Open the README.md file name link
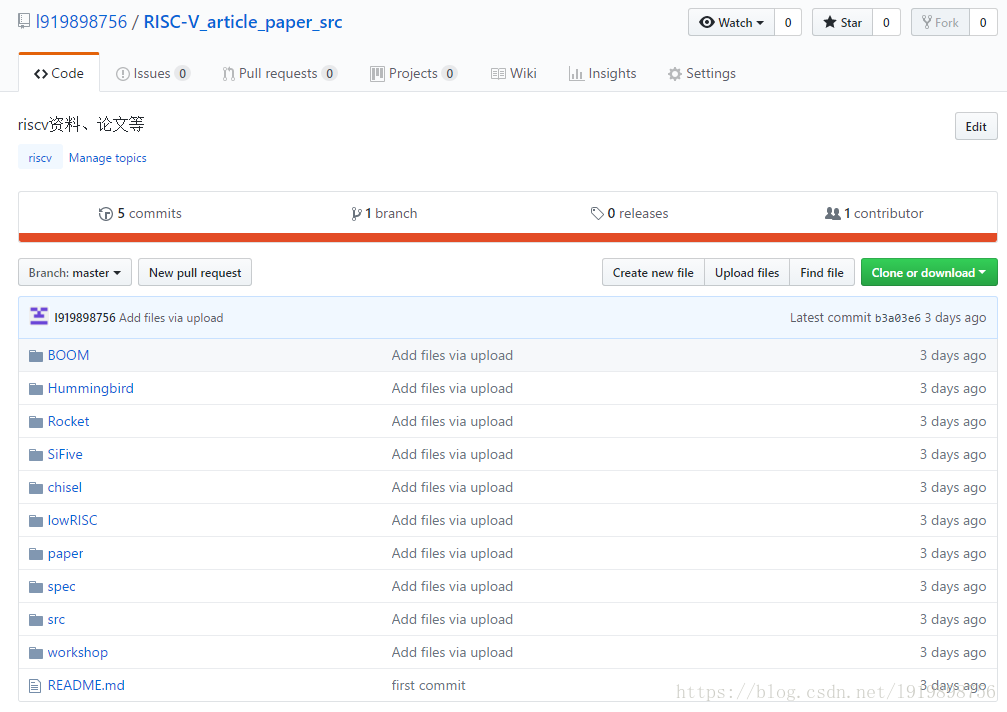Image resolution: width=1007 pixels, height=712 pixels. pyautogui.click(x=86, y=685)
